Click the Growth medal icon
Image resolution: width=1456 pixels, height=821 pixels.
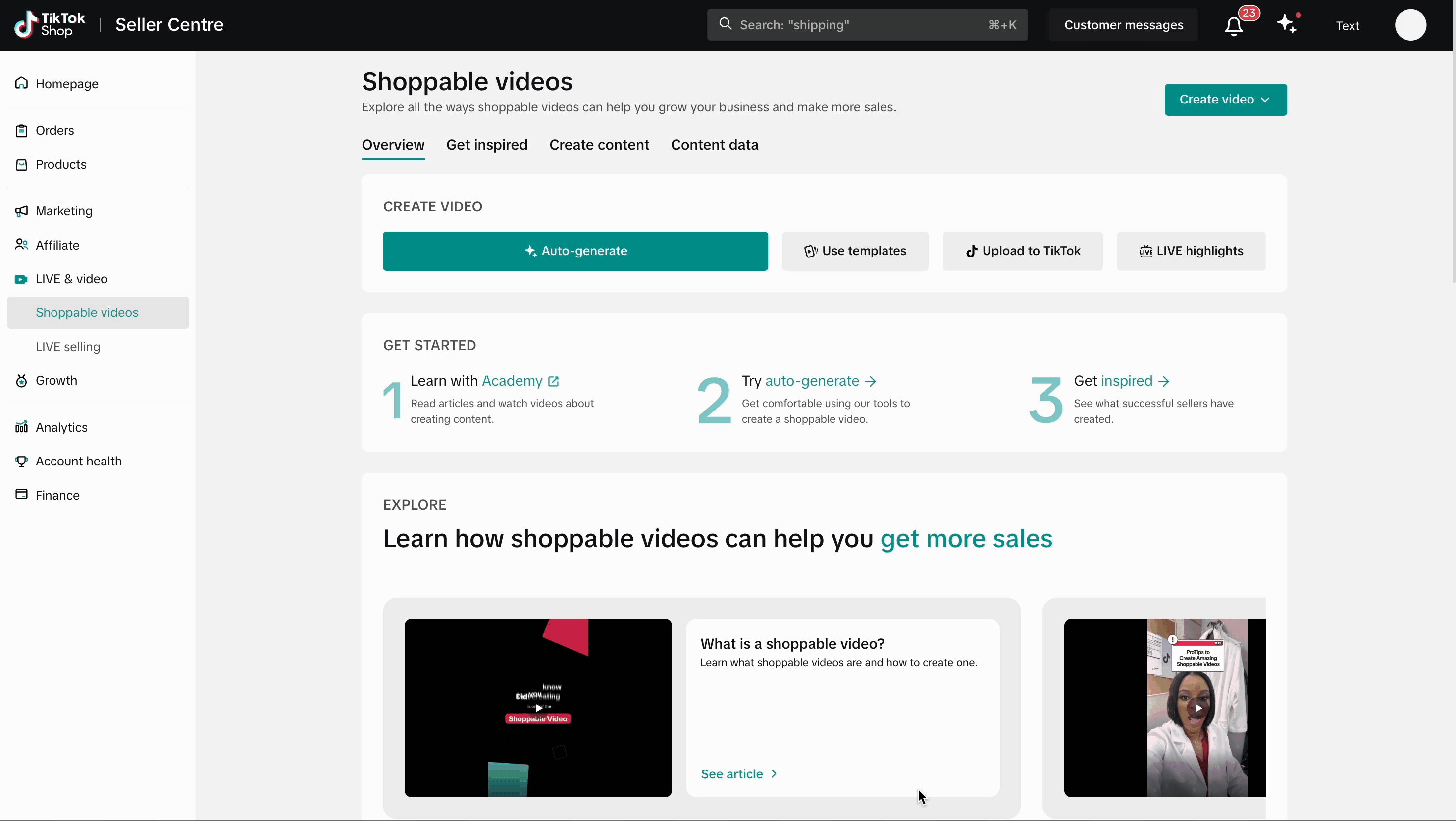pyautogui.click(x=21, y=381)
